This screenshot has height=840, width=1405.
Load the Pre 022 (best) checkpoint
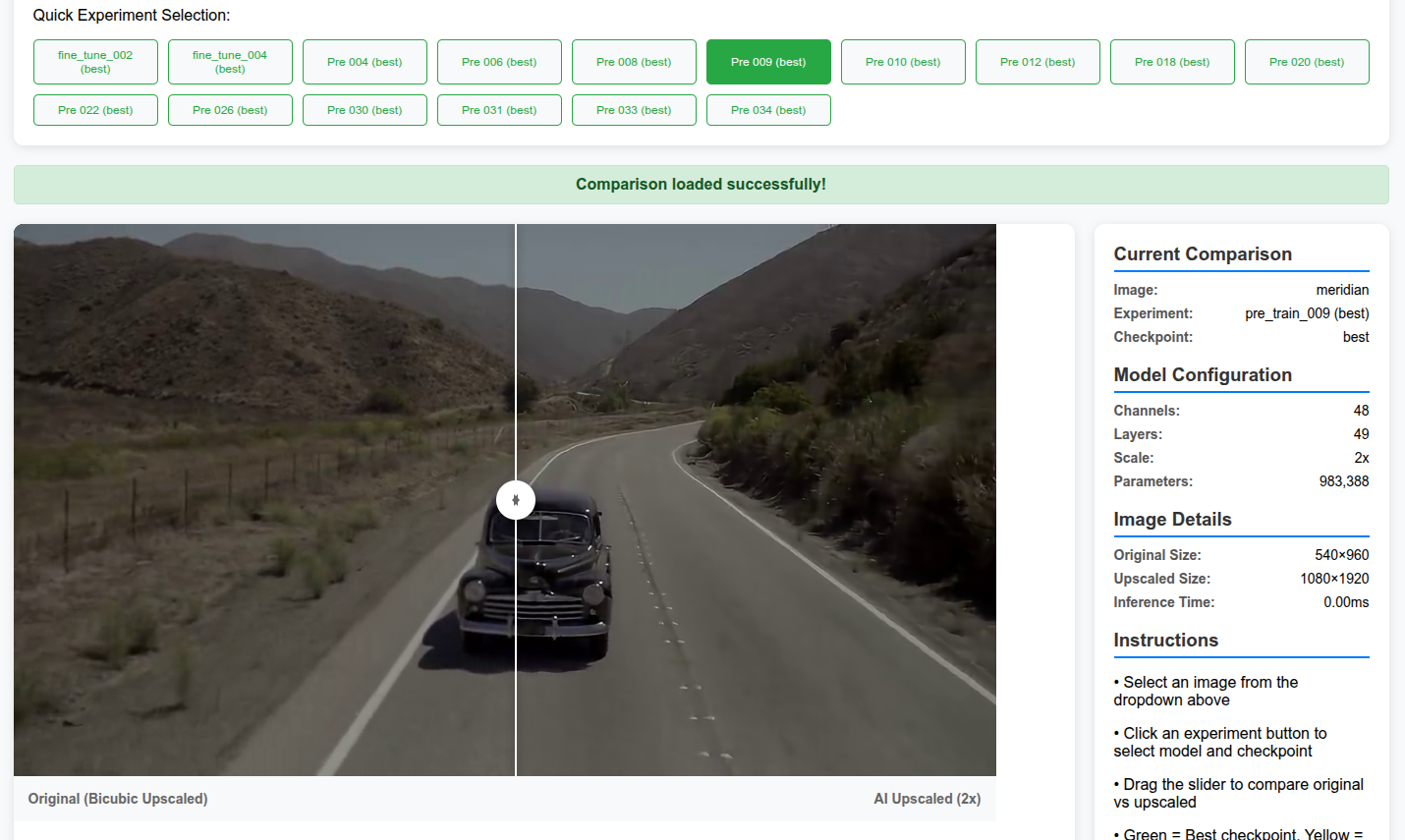pyautogui.click(x=95, y=110)
